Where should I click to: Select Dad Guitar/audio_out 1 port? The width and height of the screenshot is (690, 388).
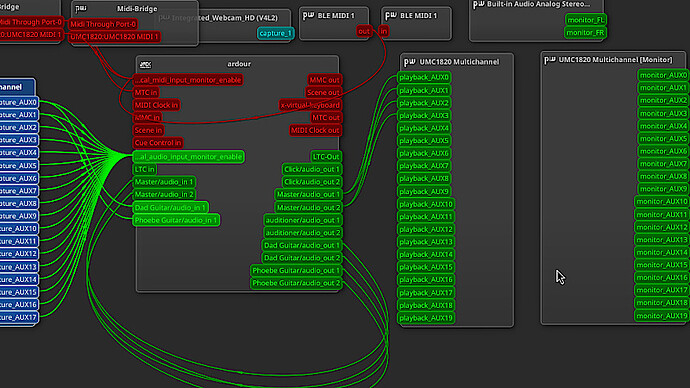pos(302,245)
